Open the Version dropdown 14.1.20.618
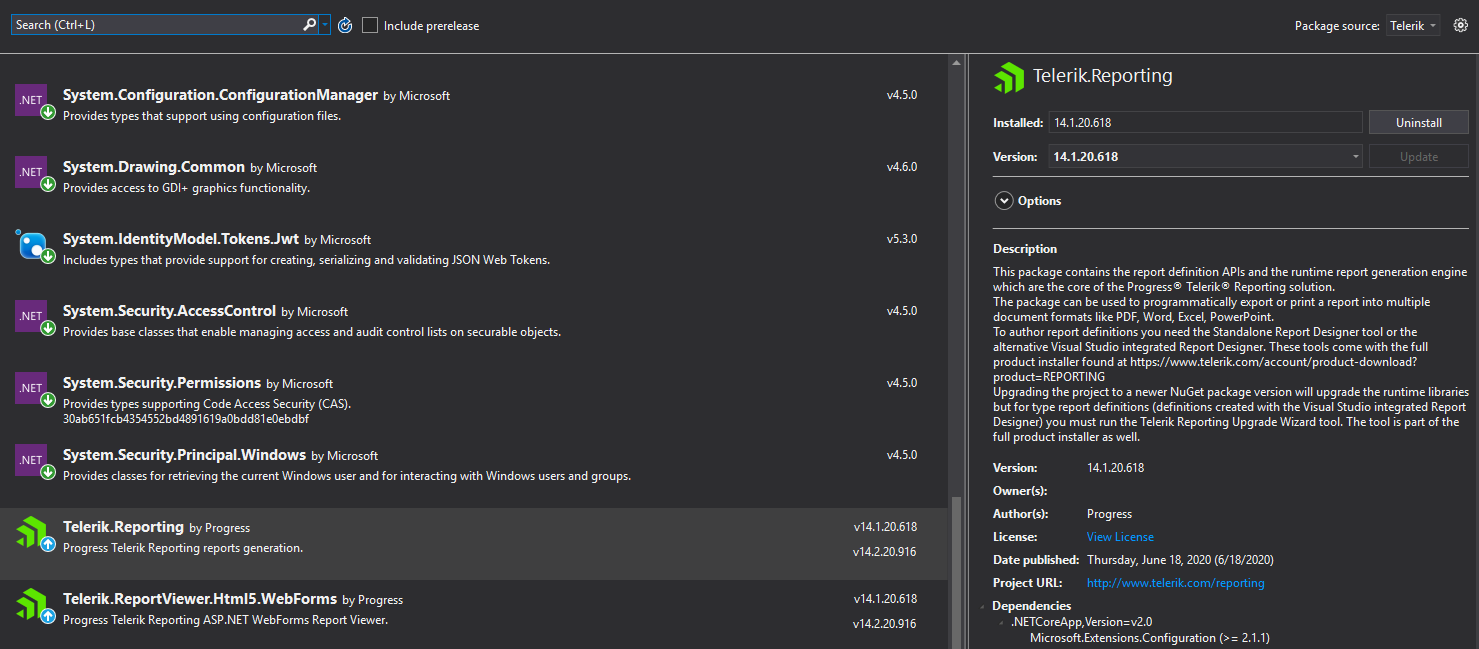 (1205, 156)
